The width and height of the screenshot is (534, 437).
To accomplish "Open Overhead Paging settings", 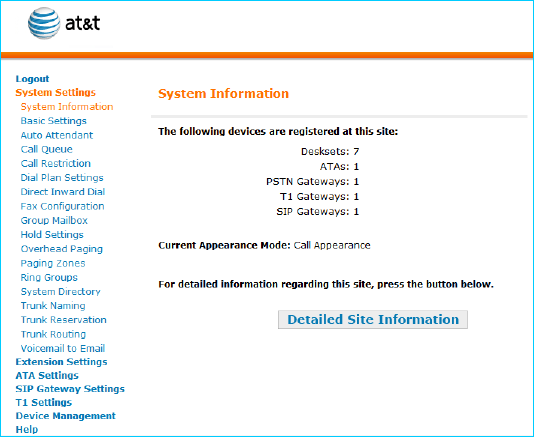I will click(x=61, y=249).
